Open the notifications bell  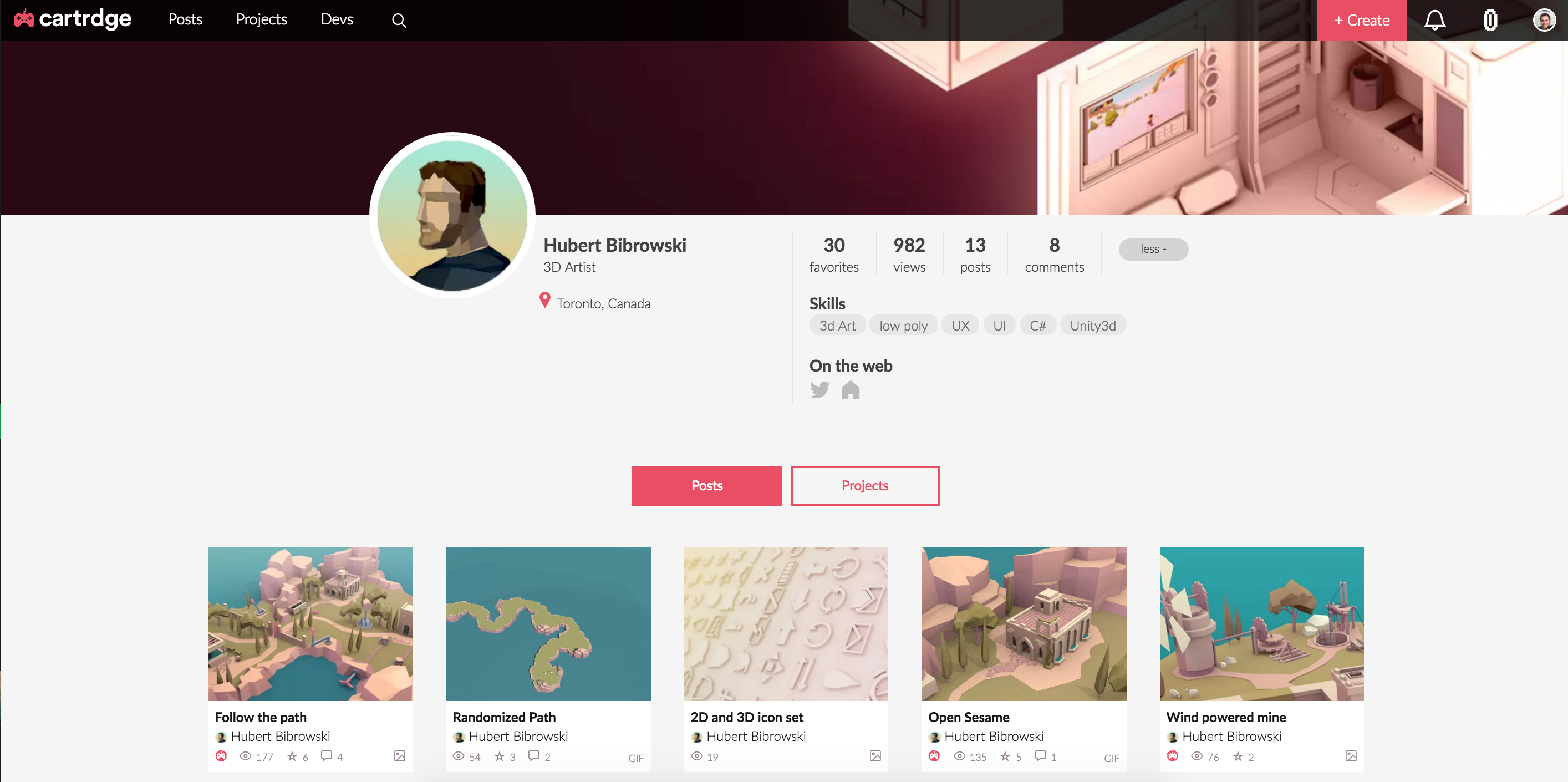click(x=1434, y=20)
